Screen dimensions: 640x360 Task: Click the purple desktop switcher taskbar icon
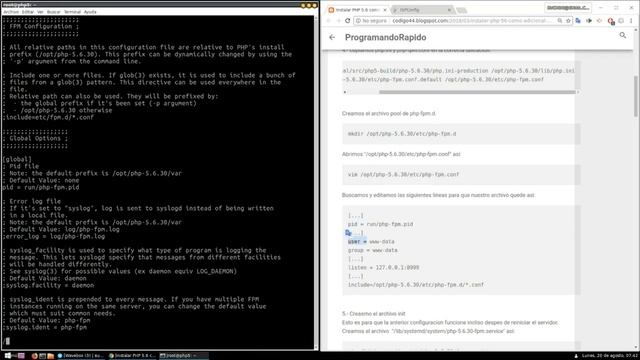pyautogui.click(x=21, y=356)
